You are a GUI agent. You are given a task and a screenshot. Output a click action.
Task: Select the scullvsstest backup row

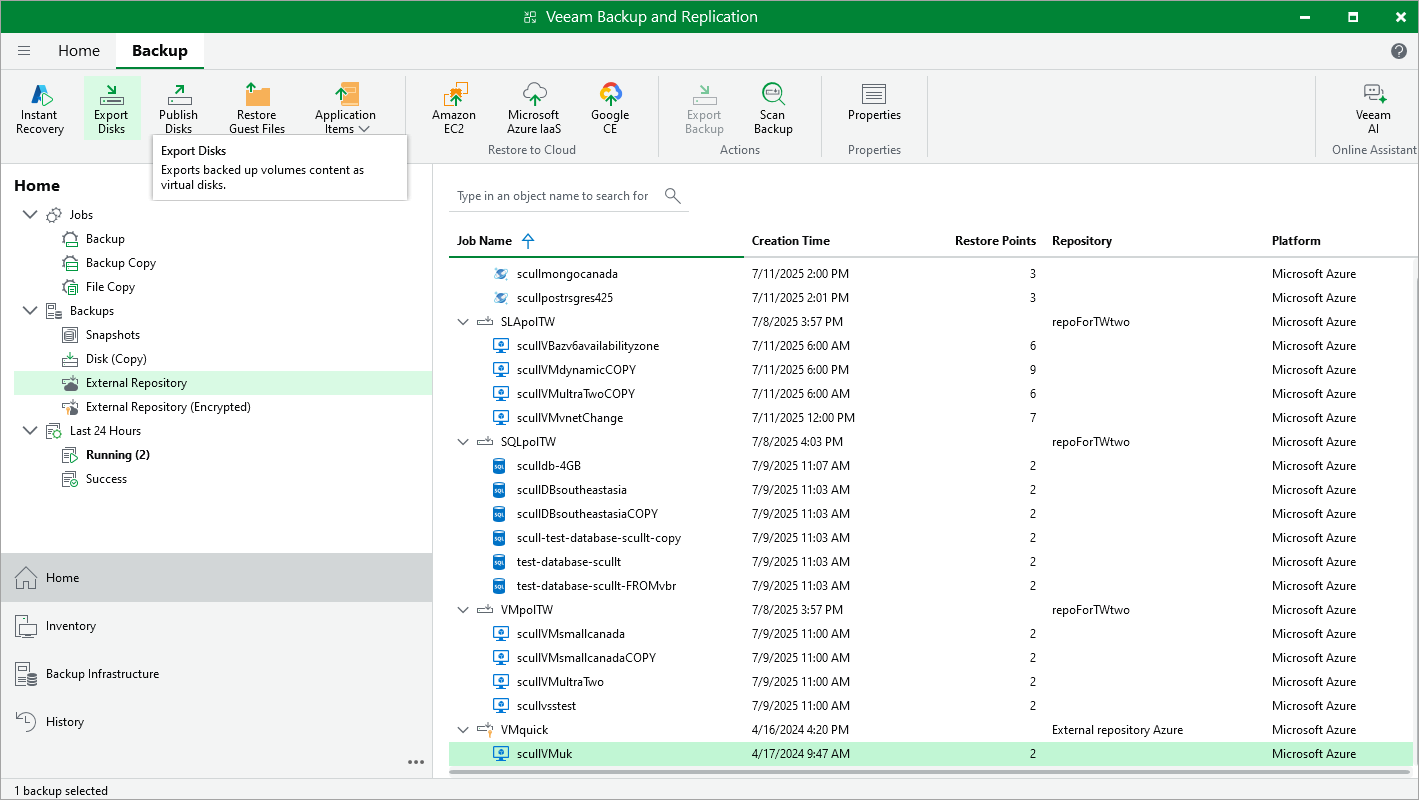[x=931, y=706]
